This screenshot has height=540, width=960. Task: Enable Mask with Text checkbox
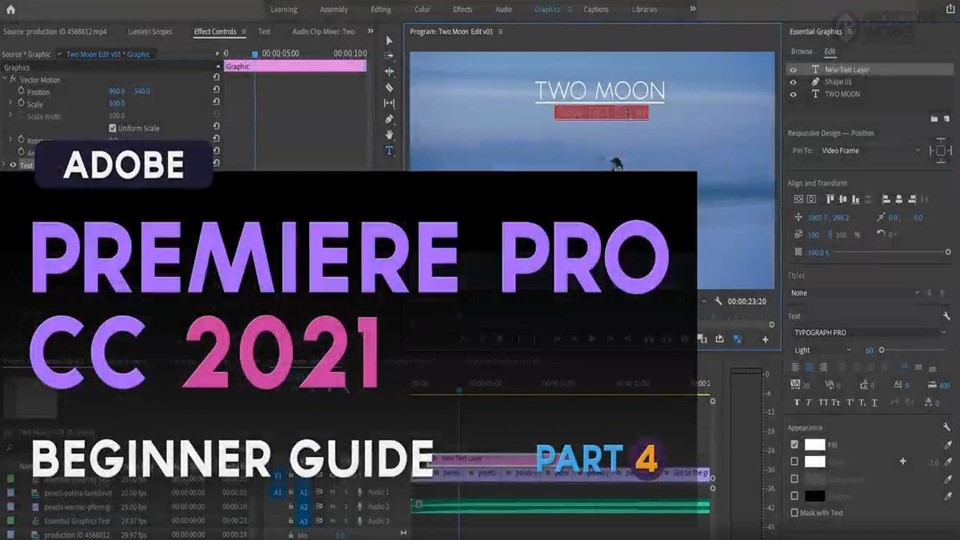click(795, 513)
